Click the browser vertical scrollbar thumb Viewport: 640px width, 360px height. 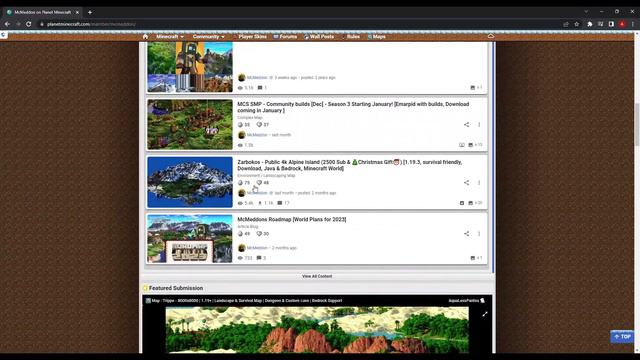click(x=637, y=124)
